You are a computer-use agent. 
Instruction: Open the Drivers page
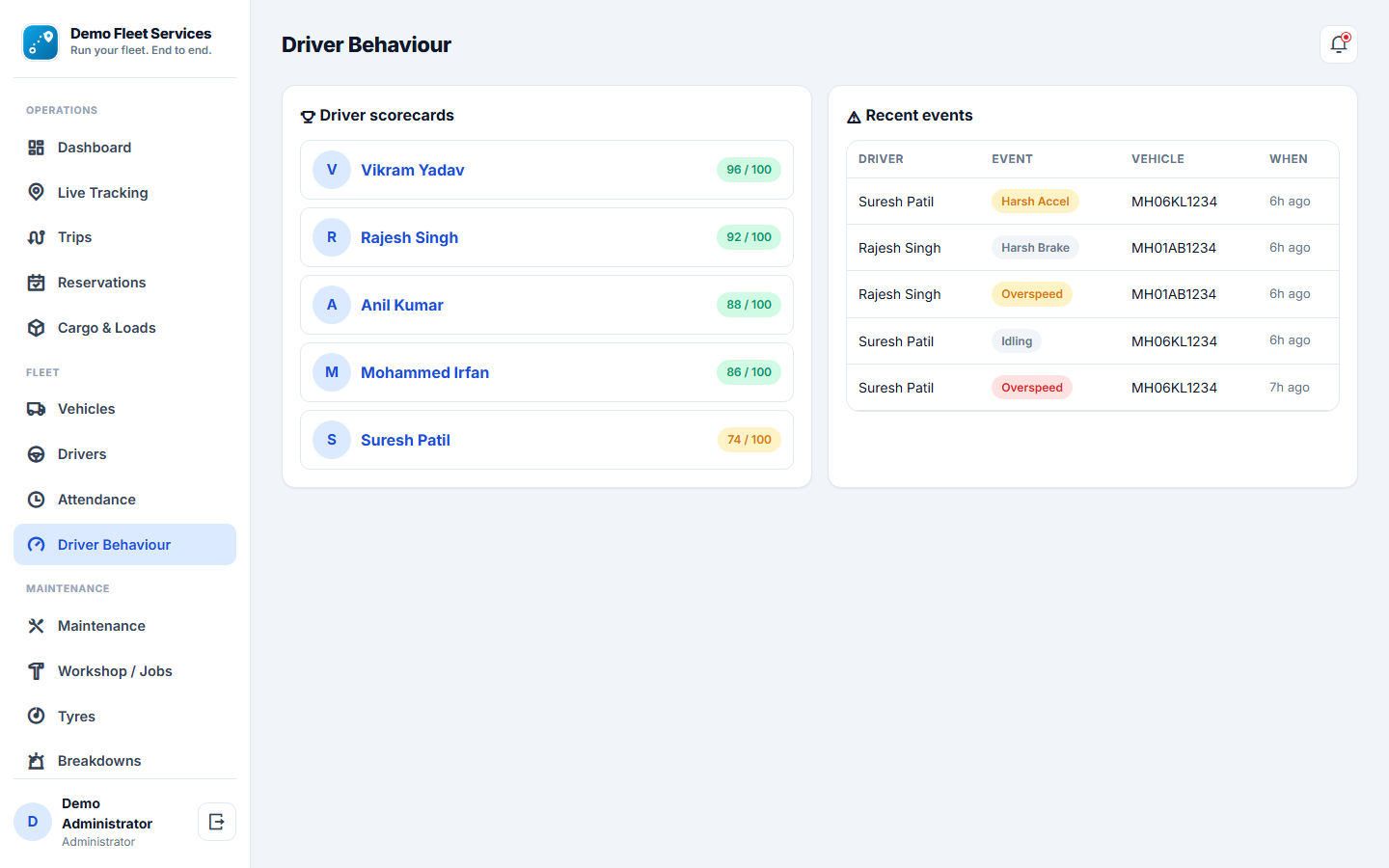(x=124, y=454)
